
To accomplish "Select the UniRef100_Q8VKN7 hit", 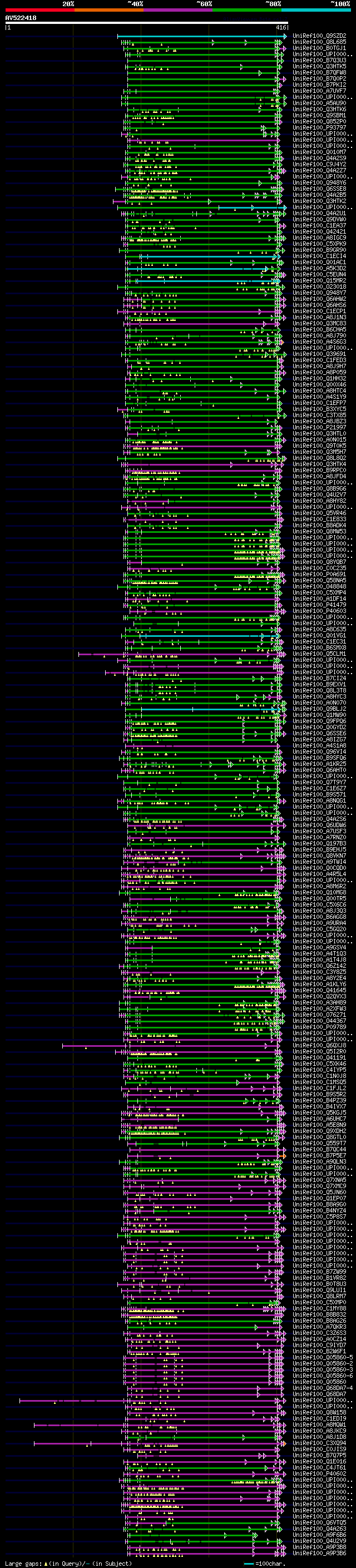I will [319, 856].
